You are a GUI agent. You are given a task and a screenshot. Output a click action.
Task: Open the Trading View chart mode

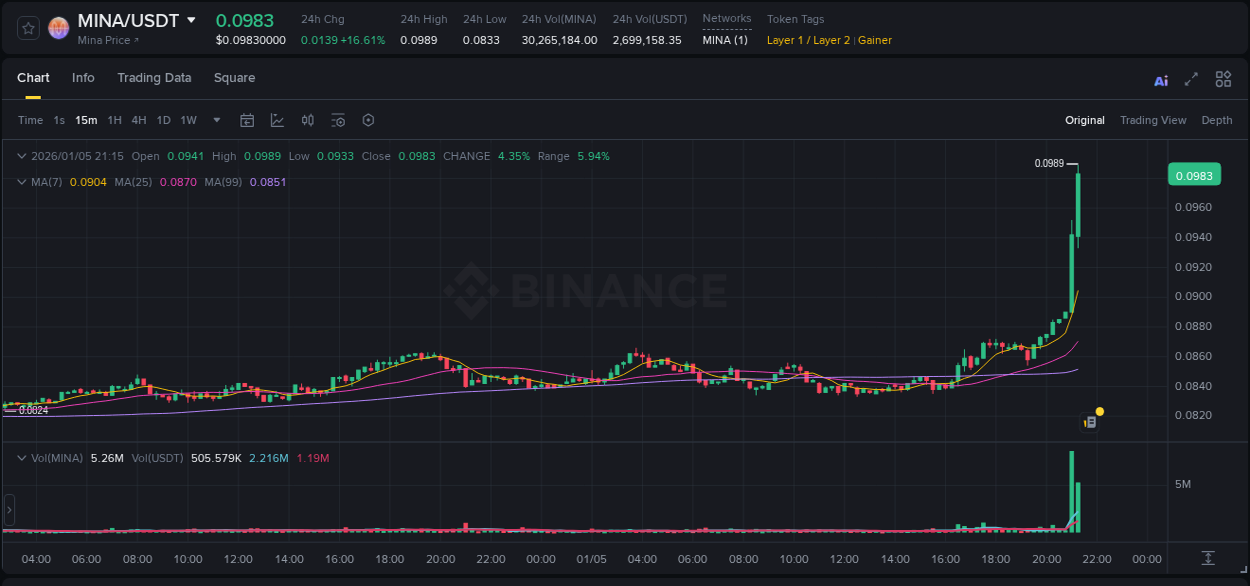point(1153,120)
